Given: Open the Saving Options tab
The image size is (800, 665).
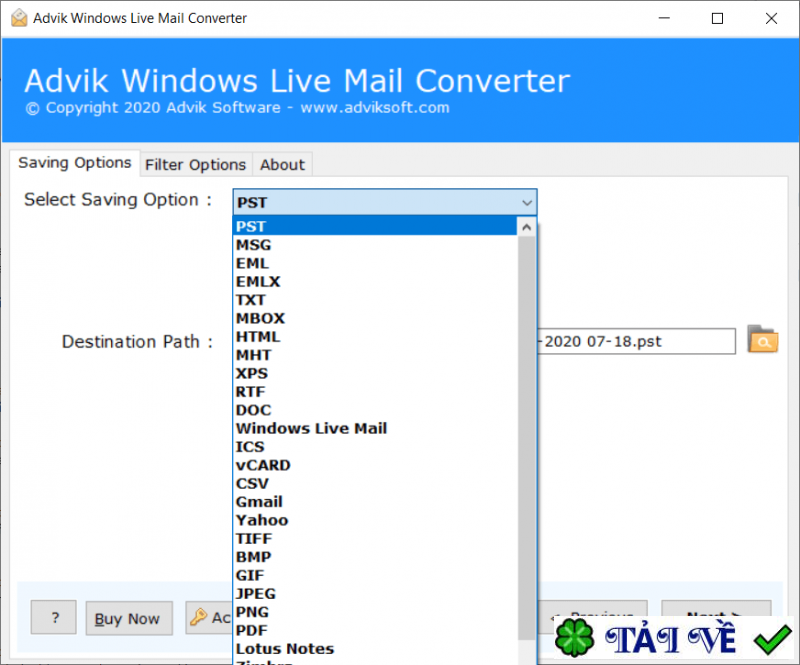Looking at the screenshot, I should click(x=74, y=163).
